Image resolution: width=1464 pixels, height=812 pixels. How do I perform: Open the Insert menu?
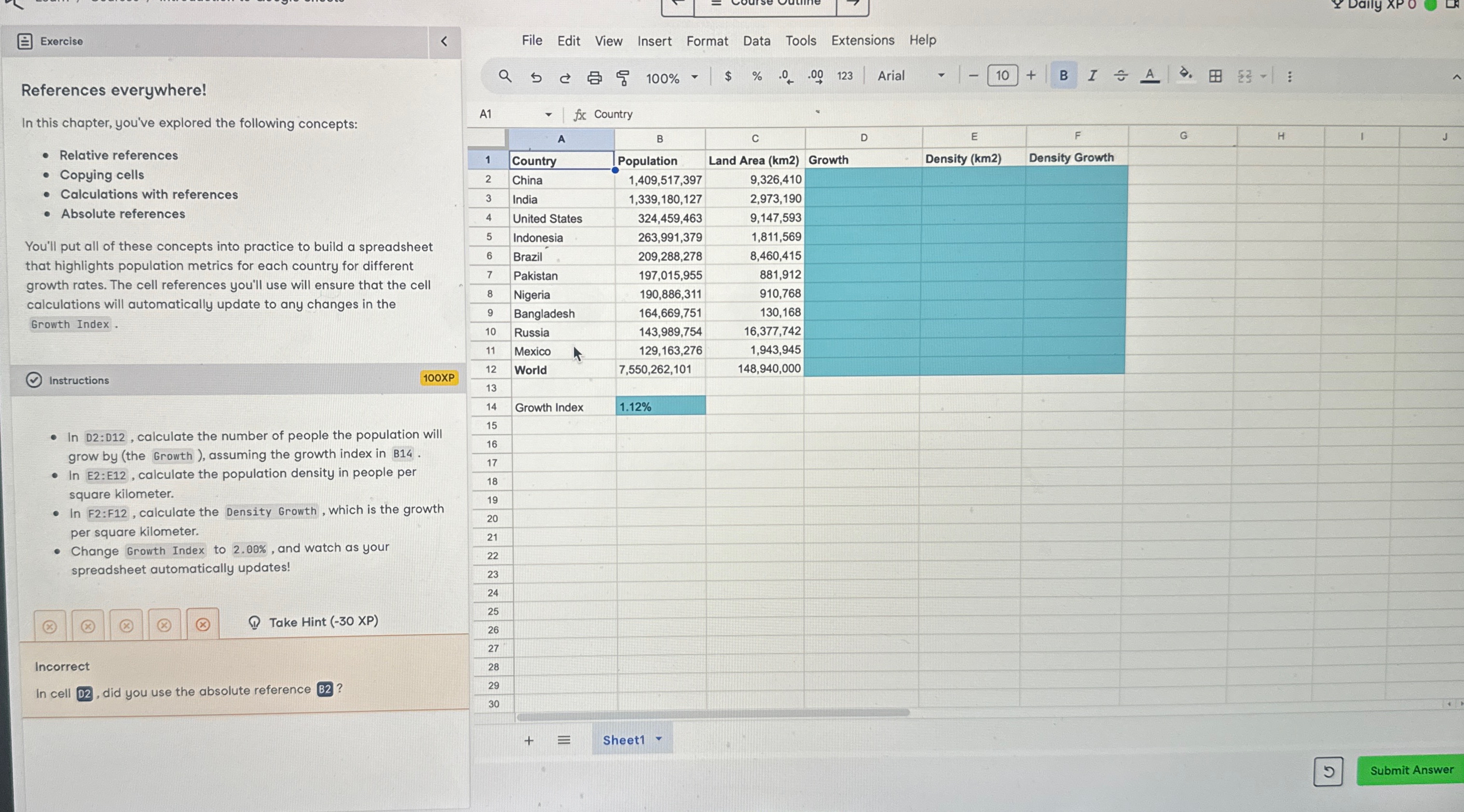pos(654,41)
